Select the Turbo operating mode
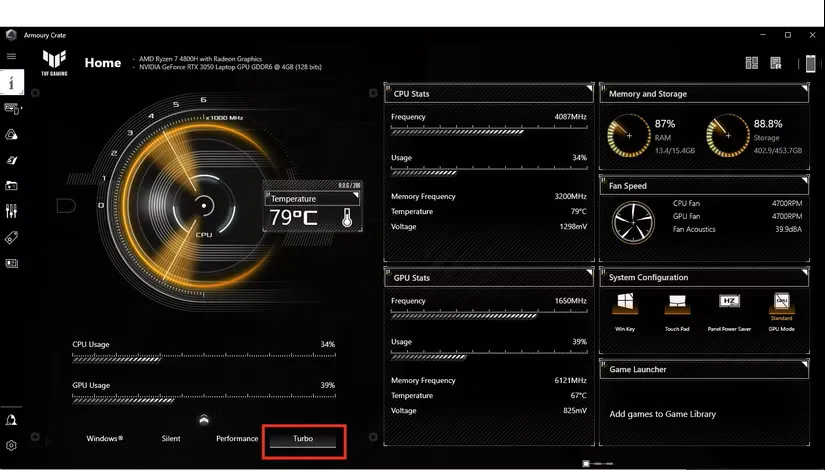Viewport: 825px width, 470px height. pos(303,439)
